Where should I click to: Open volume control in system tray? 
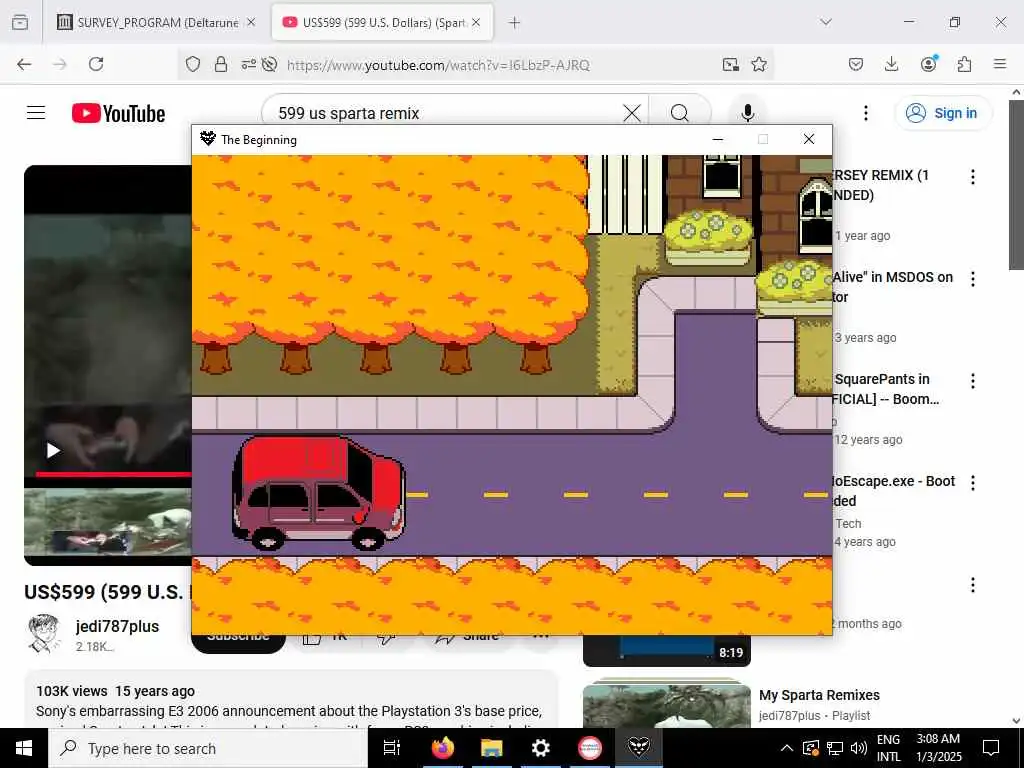tap(859, 748)
